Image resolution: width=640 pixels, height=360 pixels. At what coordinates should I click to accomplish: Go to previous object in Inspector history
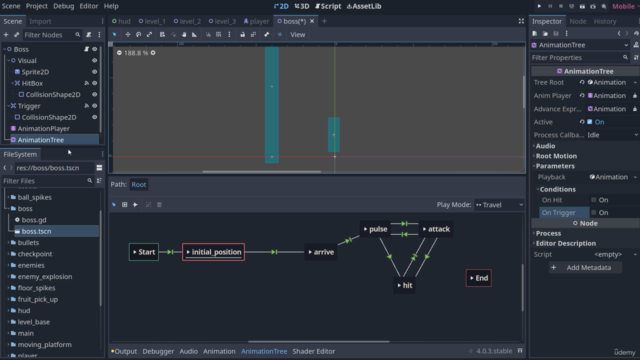(619, 33)
